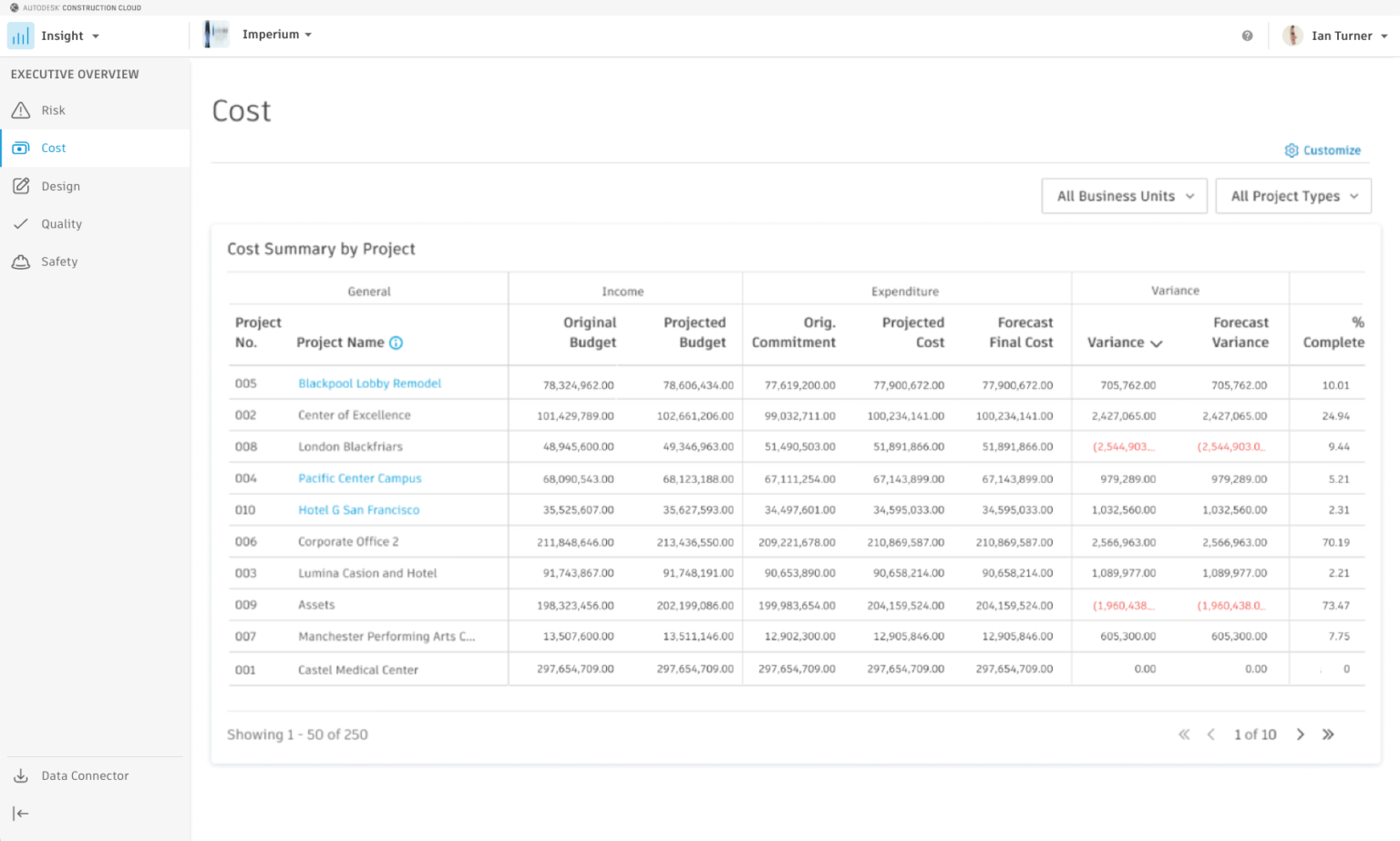The height and width of the screenshot is (841, 1400).
Task: Click the Corporate Office 2 project name
Action: pos(348,541)
